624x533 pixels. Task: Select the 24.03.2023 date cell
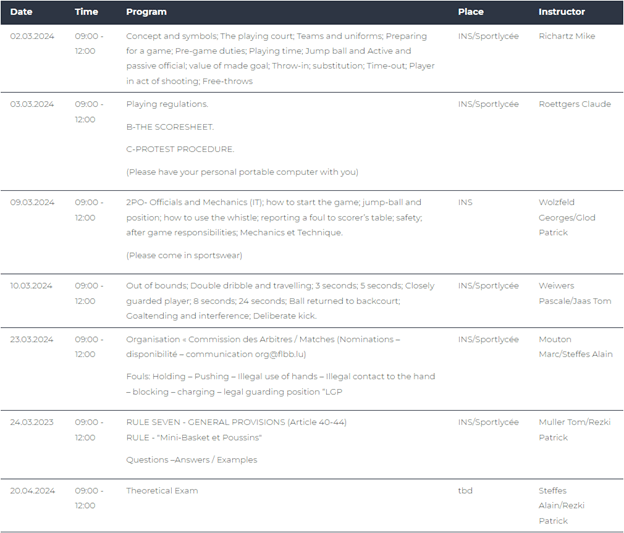click(32, 422)
